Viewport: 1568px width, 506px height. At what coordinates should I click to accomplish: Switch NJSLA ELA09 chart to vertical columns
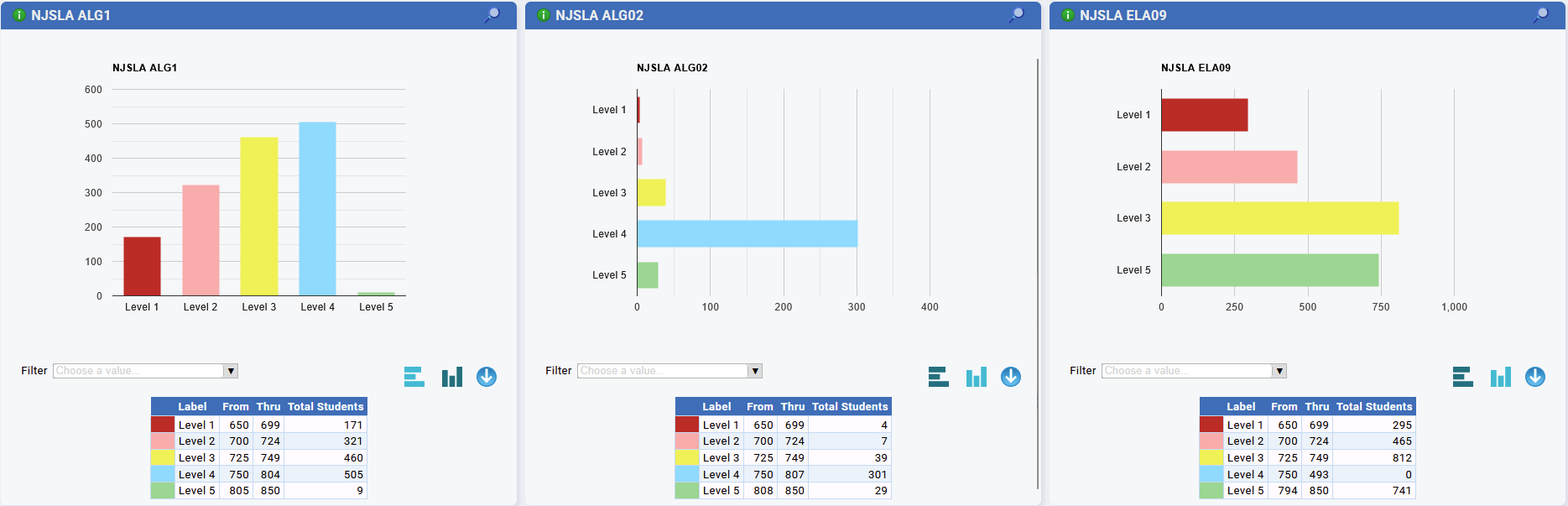tap(1501, 377)
